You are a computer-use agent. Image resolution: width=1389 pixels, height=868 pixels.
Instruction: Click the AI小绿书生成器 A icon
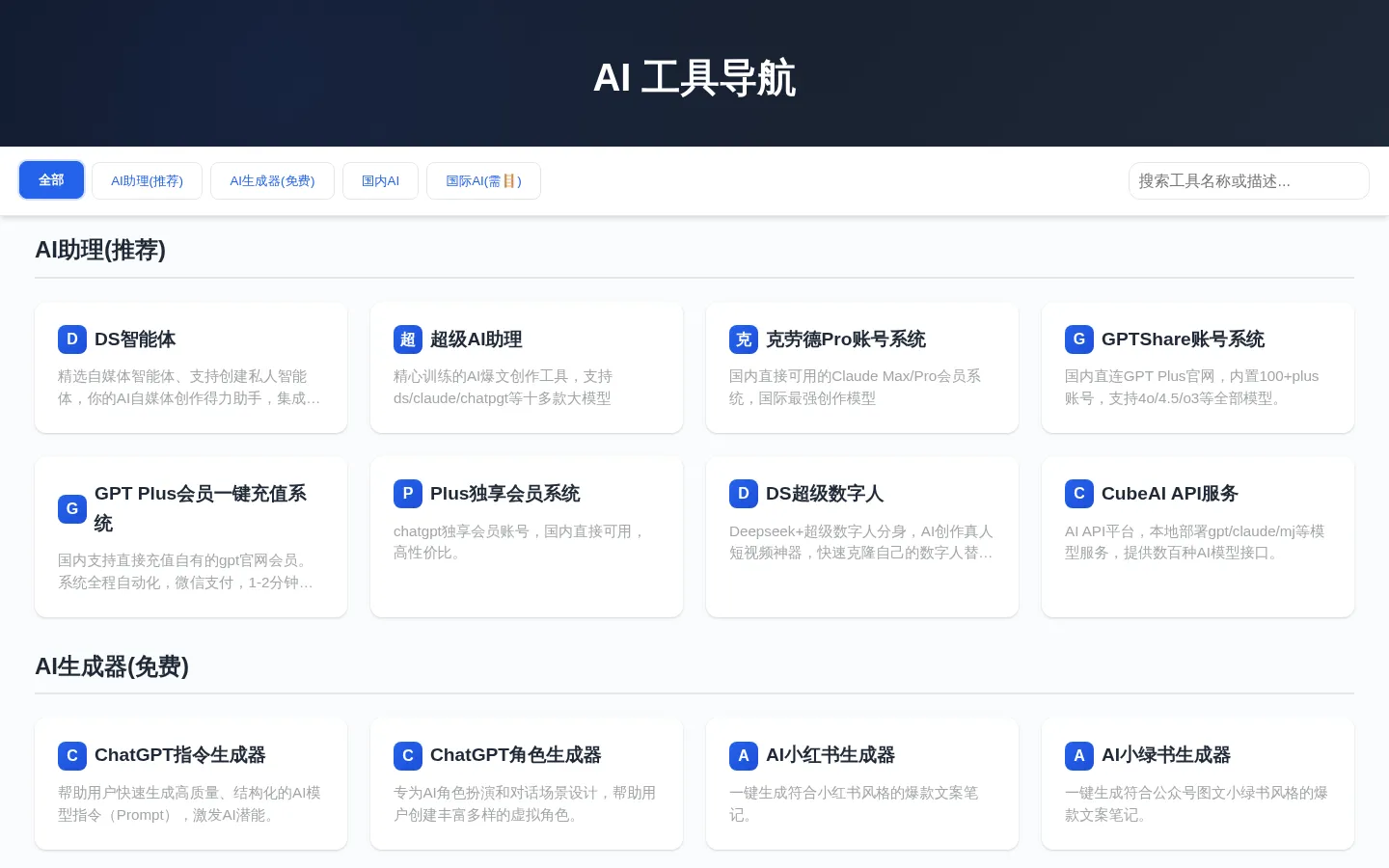click(1079, 755)
